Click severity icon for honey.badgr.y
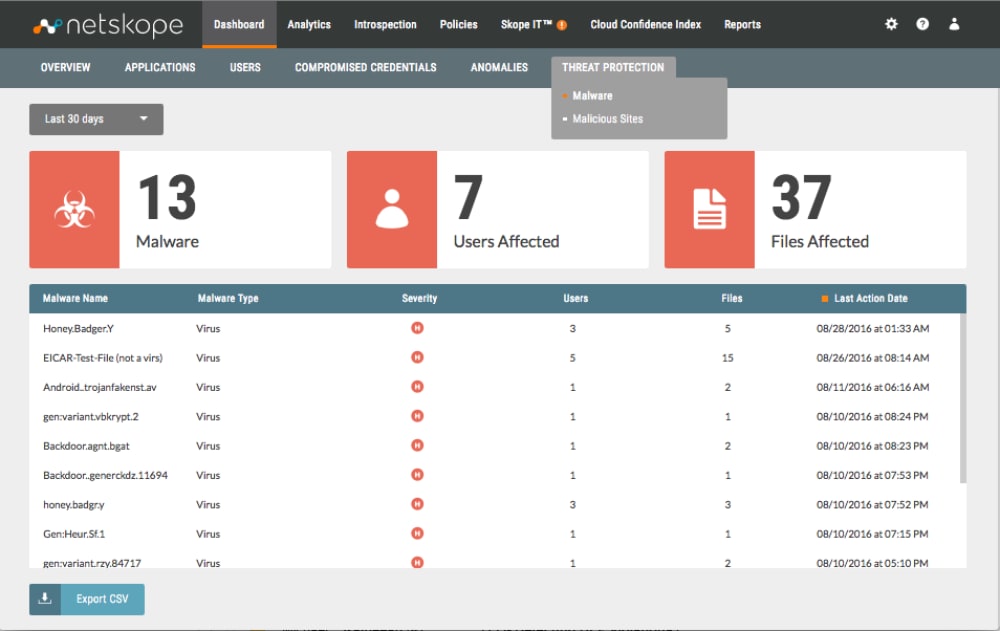The width and height of the screenshot is (1000, 631). pyautogui.click(x=417, y=505)
